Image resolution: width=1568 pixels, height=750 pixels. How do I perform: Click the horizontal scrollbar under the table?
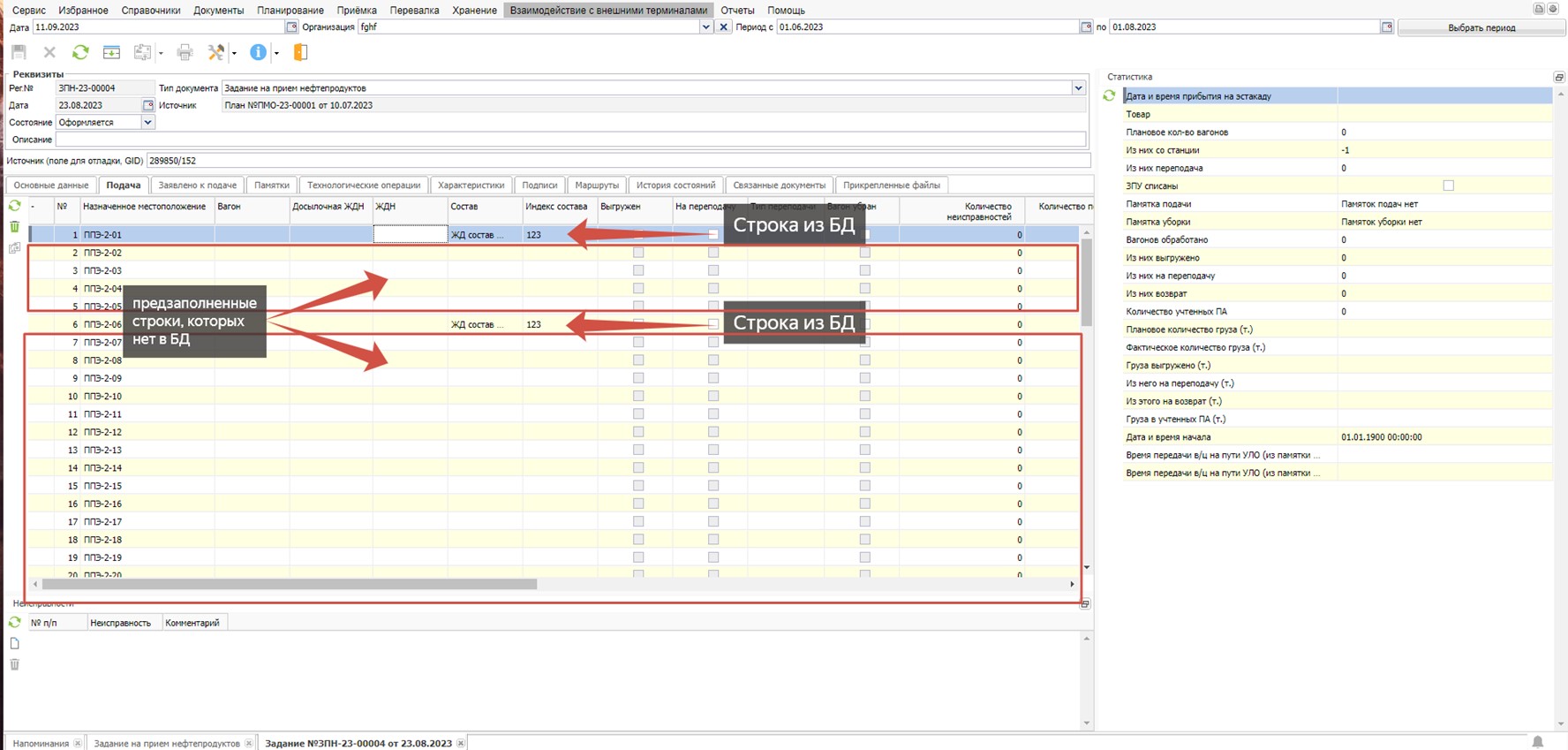click(x=290, y=584)
